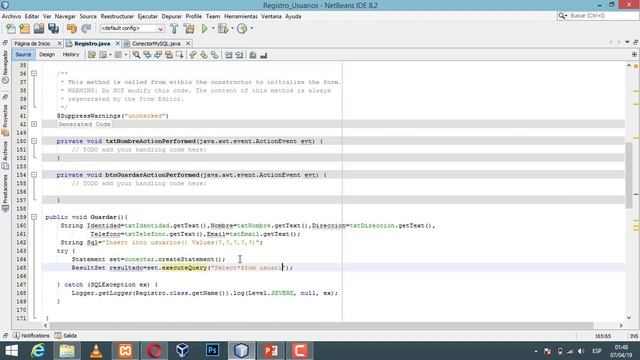This screenshot has width=640, height=360.
Task: Open the editor tab list dropdown arrow
Action: pos(627,42)
